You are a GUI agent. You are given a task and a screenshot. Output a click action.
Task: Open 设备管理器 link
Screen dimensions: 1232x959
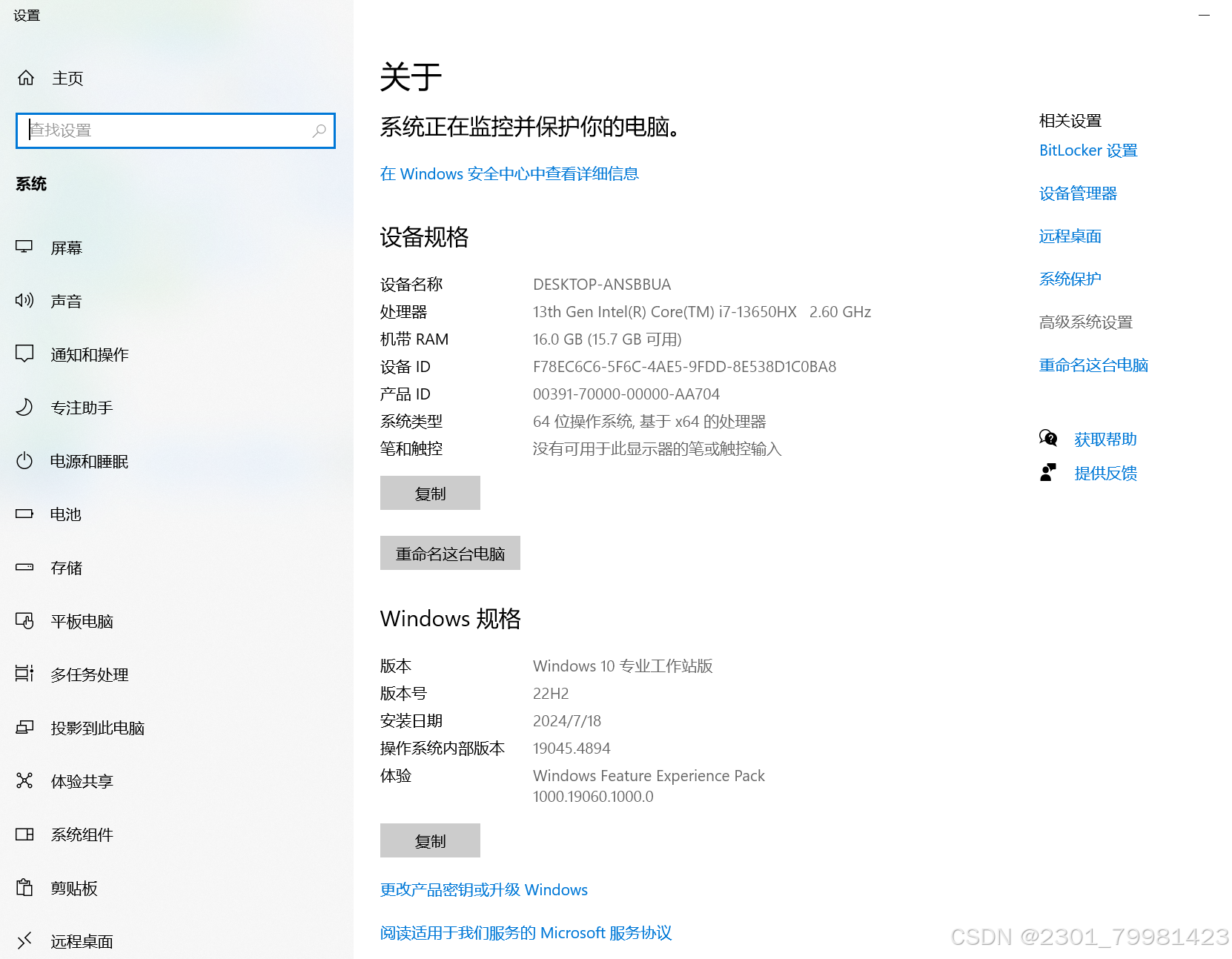(x=1078, y=193)
